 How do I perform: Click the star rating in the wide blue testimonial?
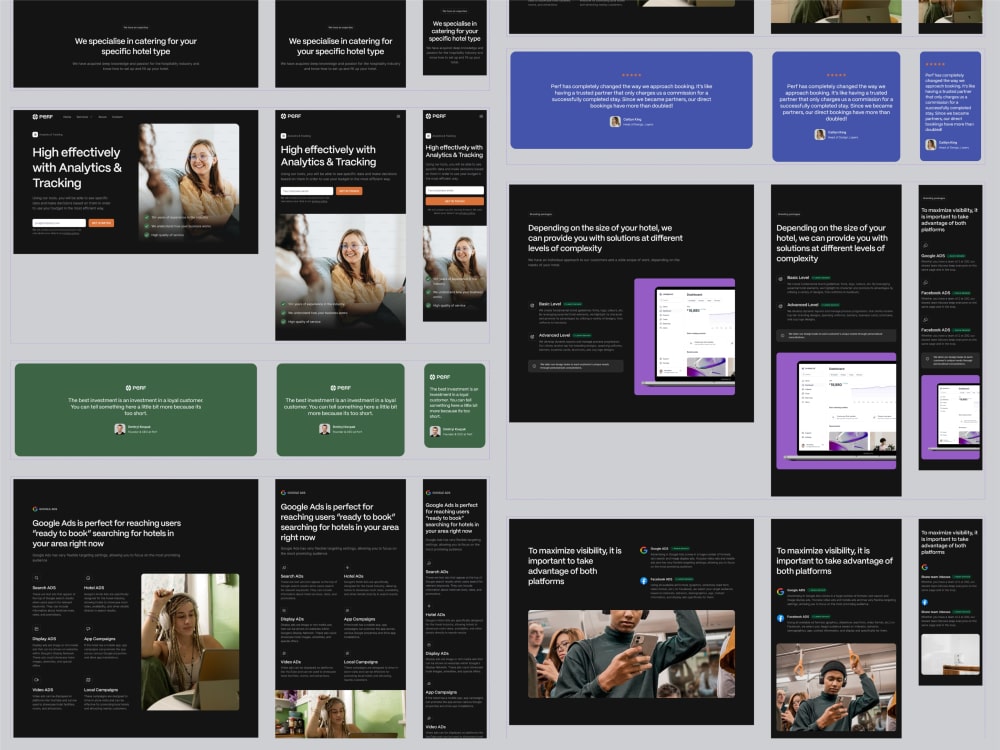point(631,75)
